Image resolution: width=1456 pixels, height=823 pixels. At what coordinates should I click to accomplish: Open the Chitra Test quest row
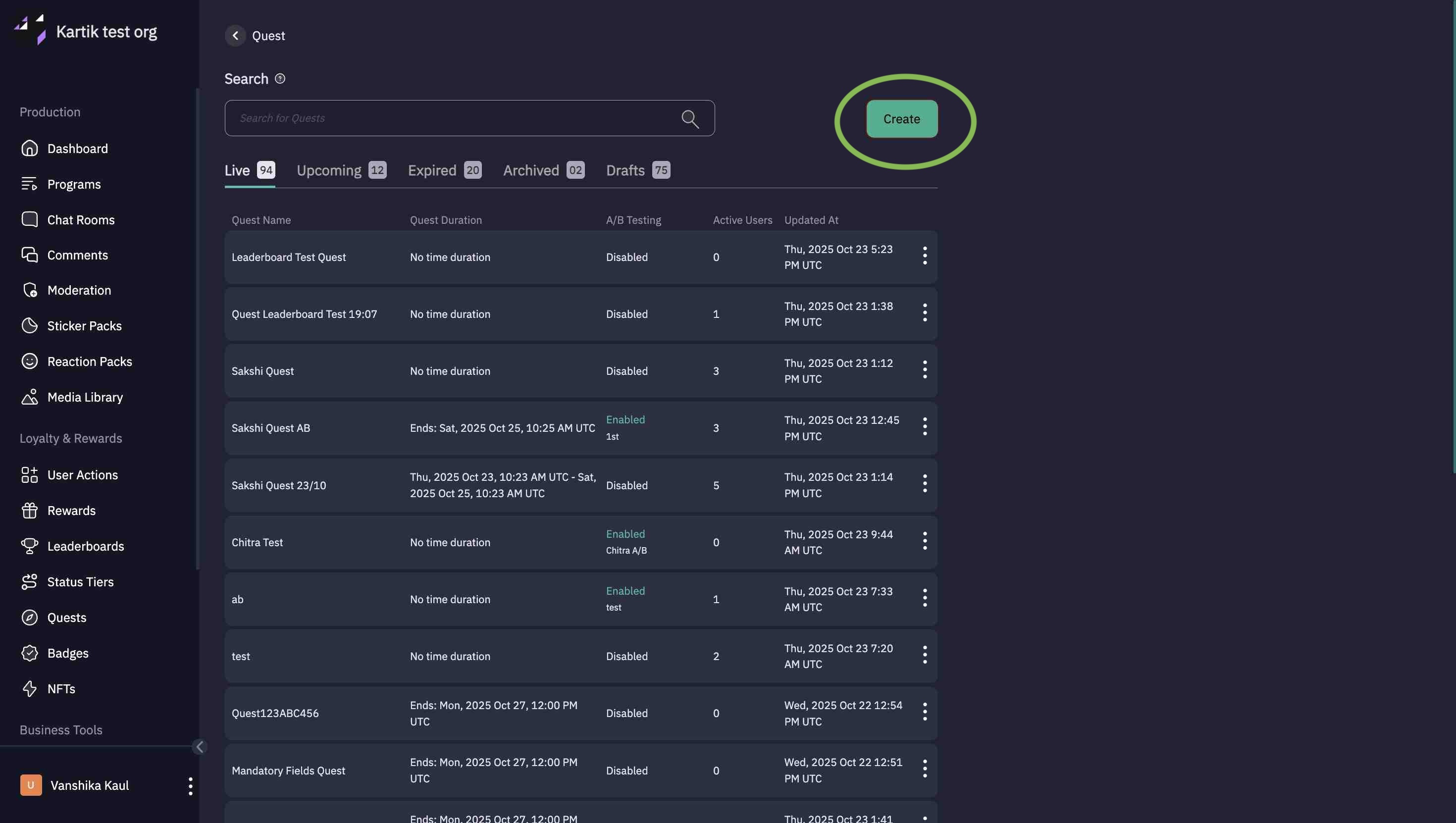pos(257,542)
